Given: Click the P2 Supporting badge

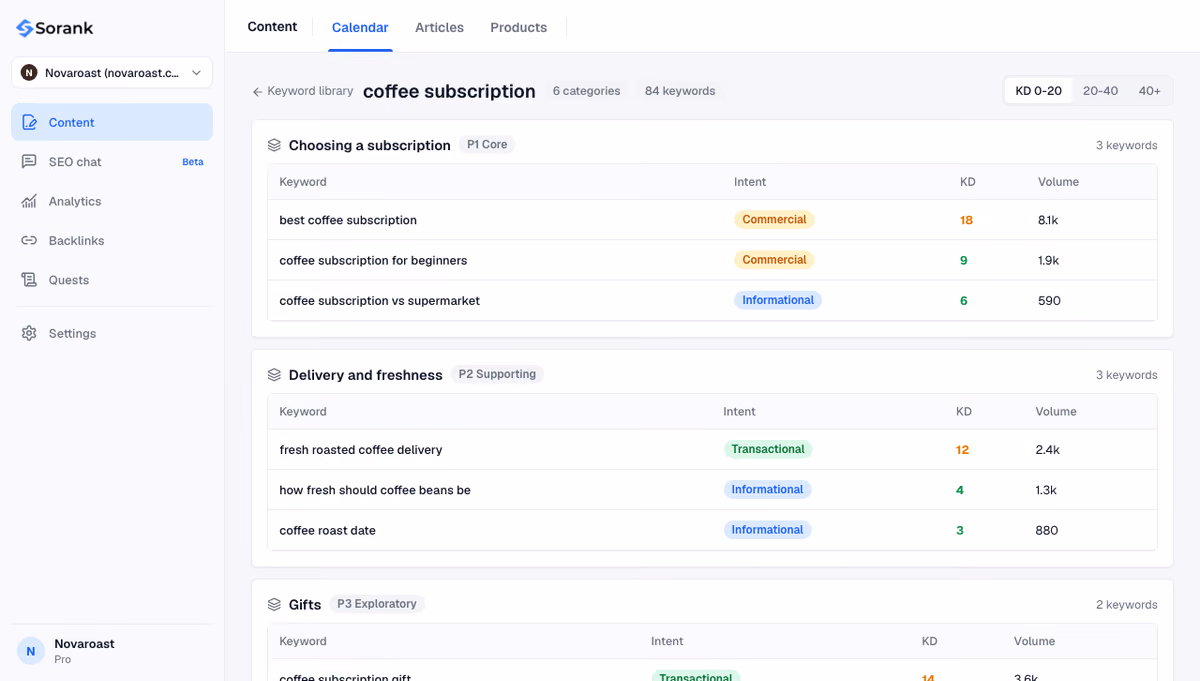Looking at the screenshot, I should [x=497, y=375].
